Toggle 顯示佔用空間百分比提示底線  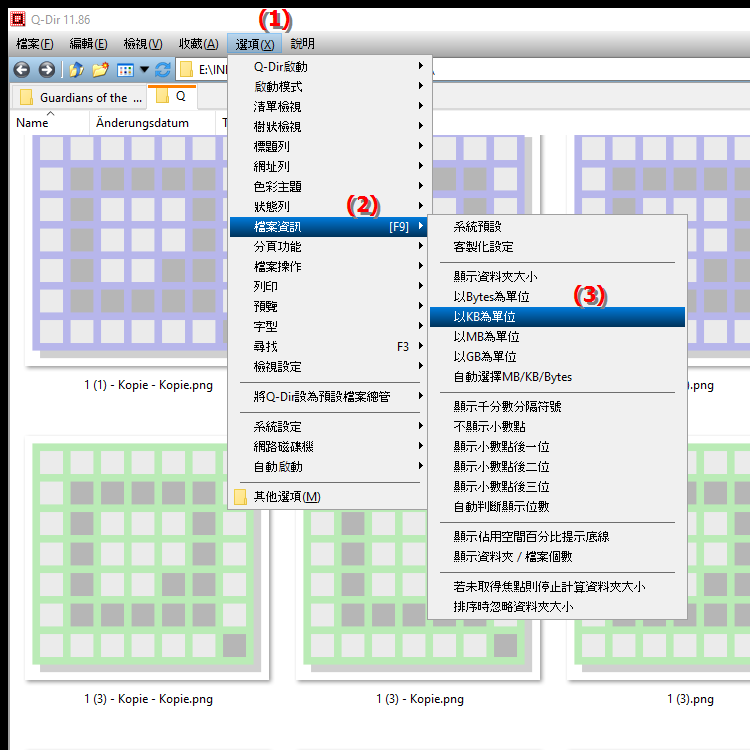[557, 537]
